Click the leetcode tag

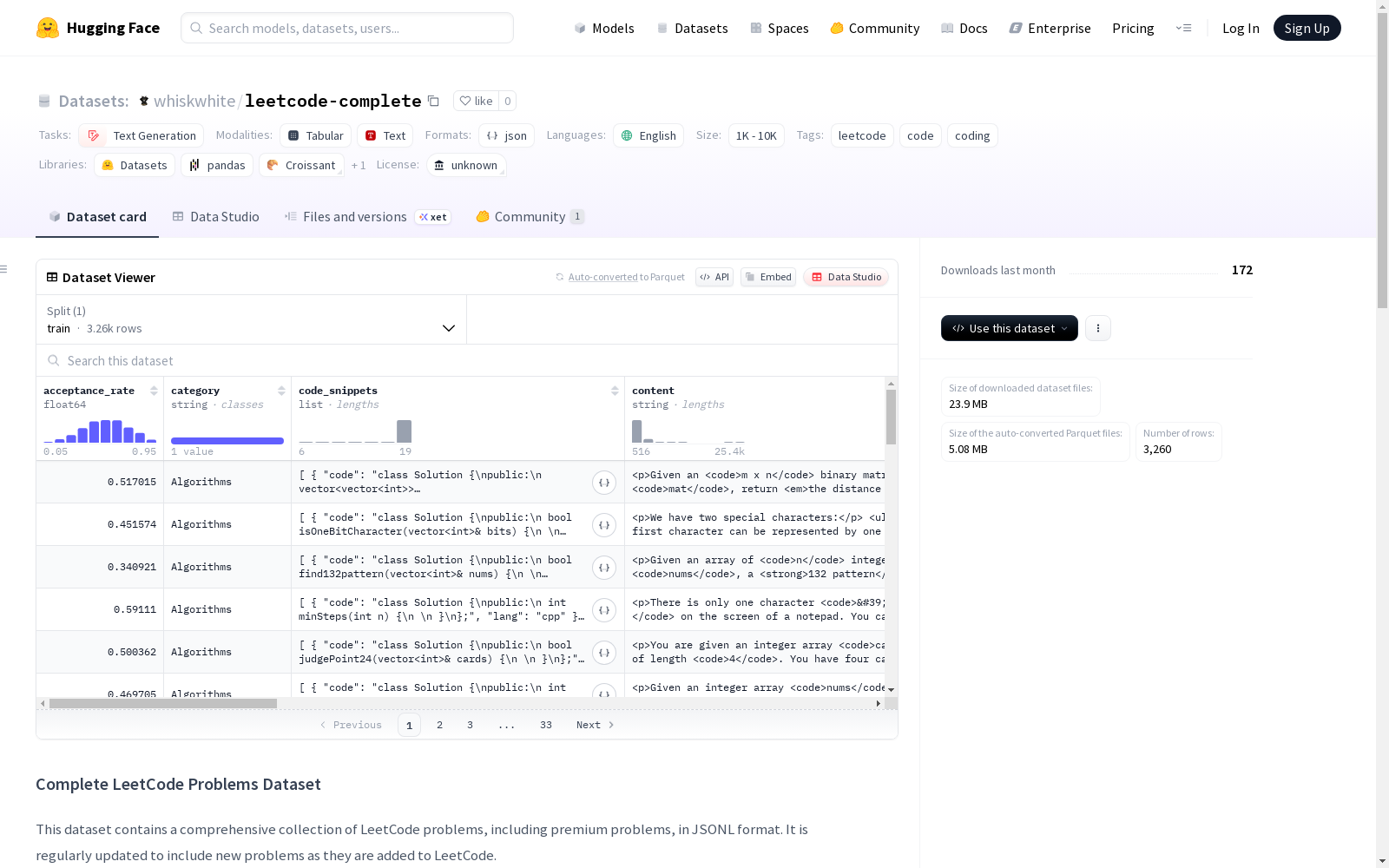pos(862,135)
